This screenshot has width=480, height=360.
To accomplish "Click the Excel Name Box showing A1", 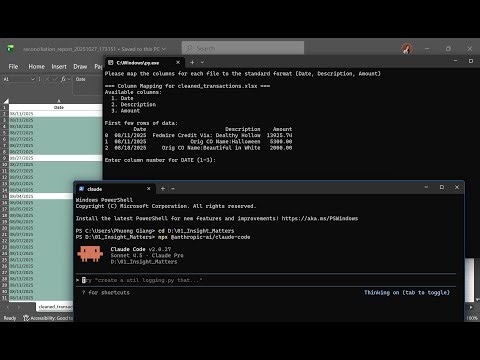I will click(16, 79).
